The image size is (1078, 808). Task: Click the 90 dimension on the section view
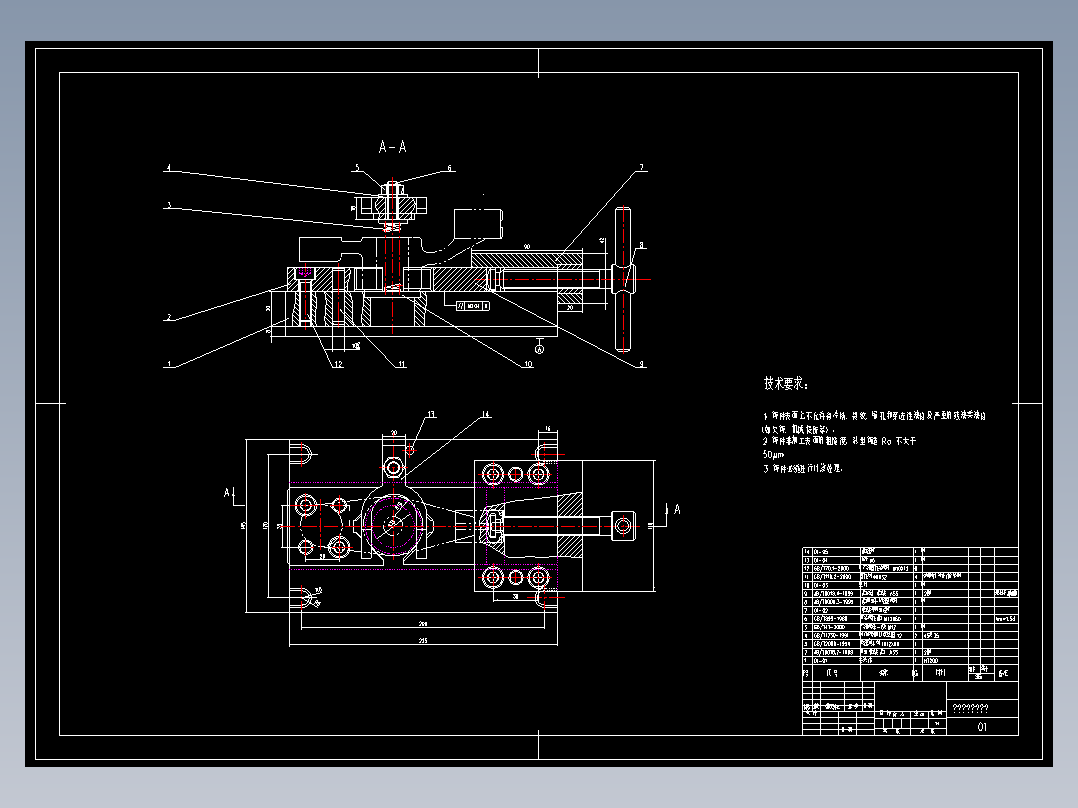click(x=527, y=246)
